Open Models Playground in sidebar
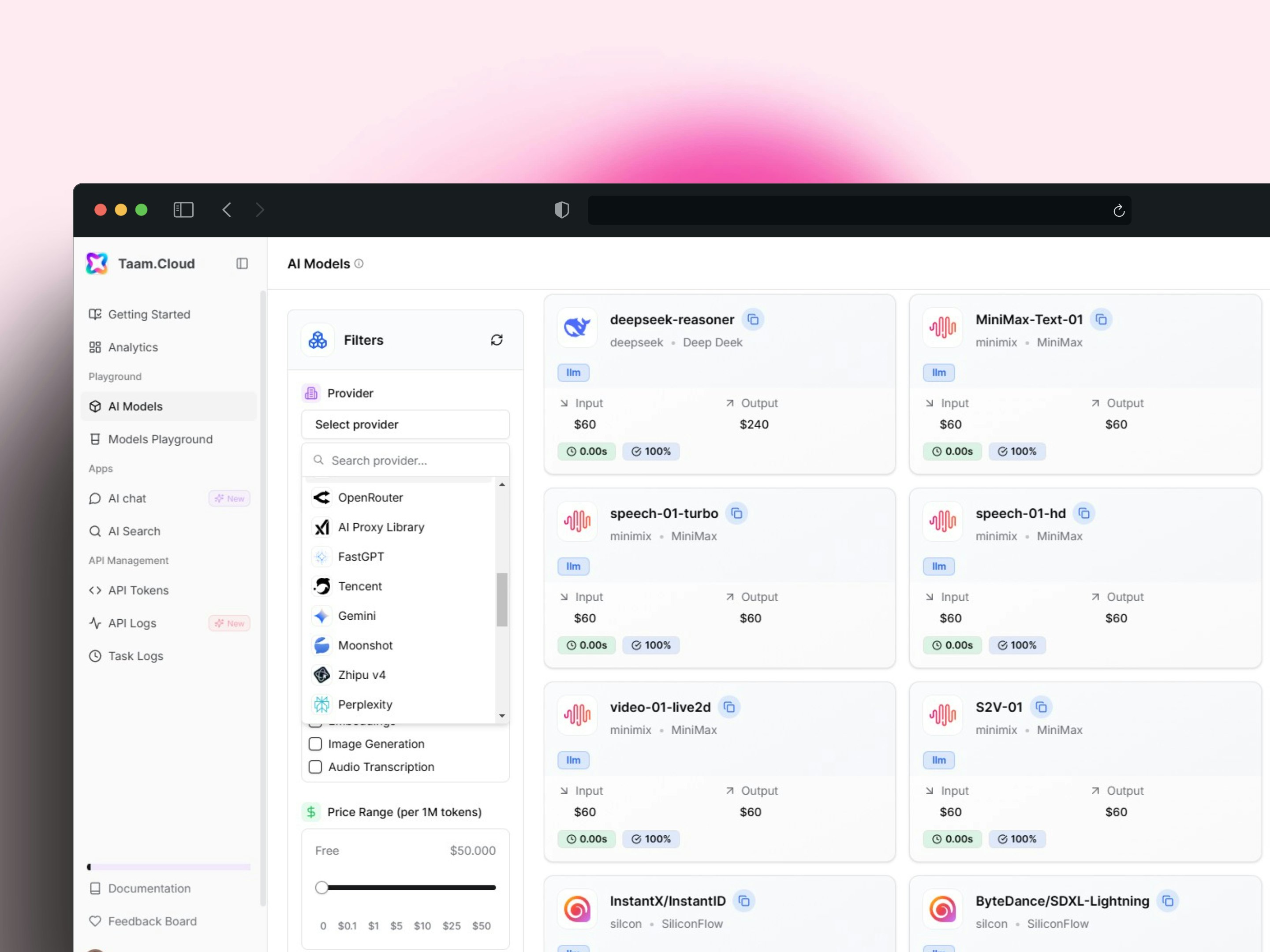Viewport: 1270px width, 952px height. point(169,439)
